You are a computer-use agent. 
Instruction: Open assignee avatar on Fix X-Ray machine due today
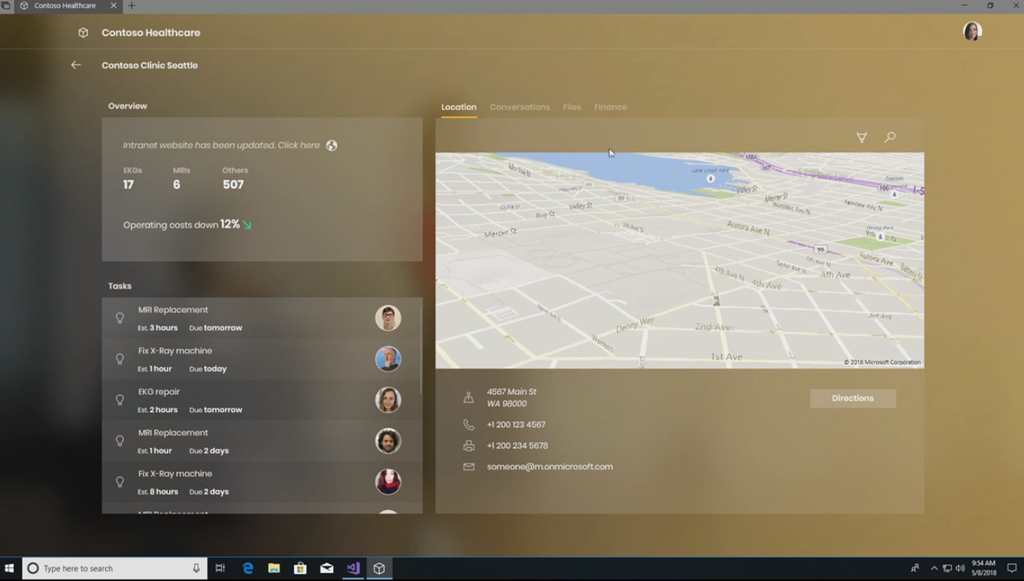[x=388, y=359]
